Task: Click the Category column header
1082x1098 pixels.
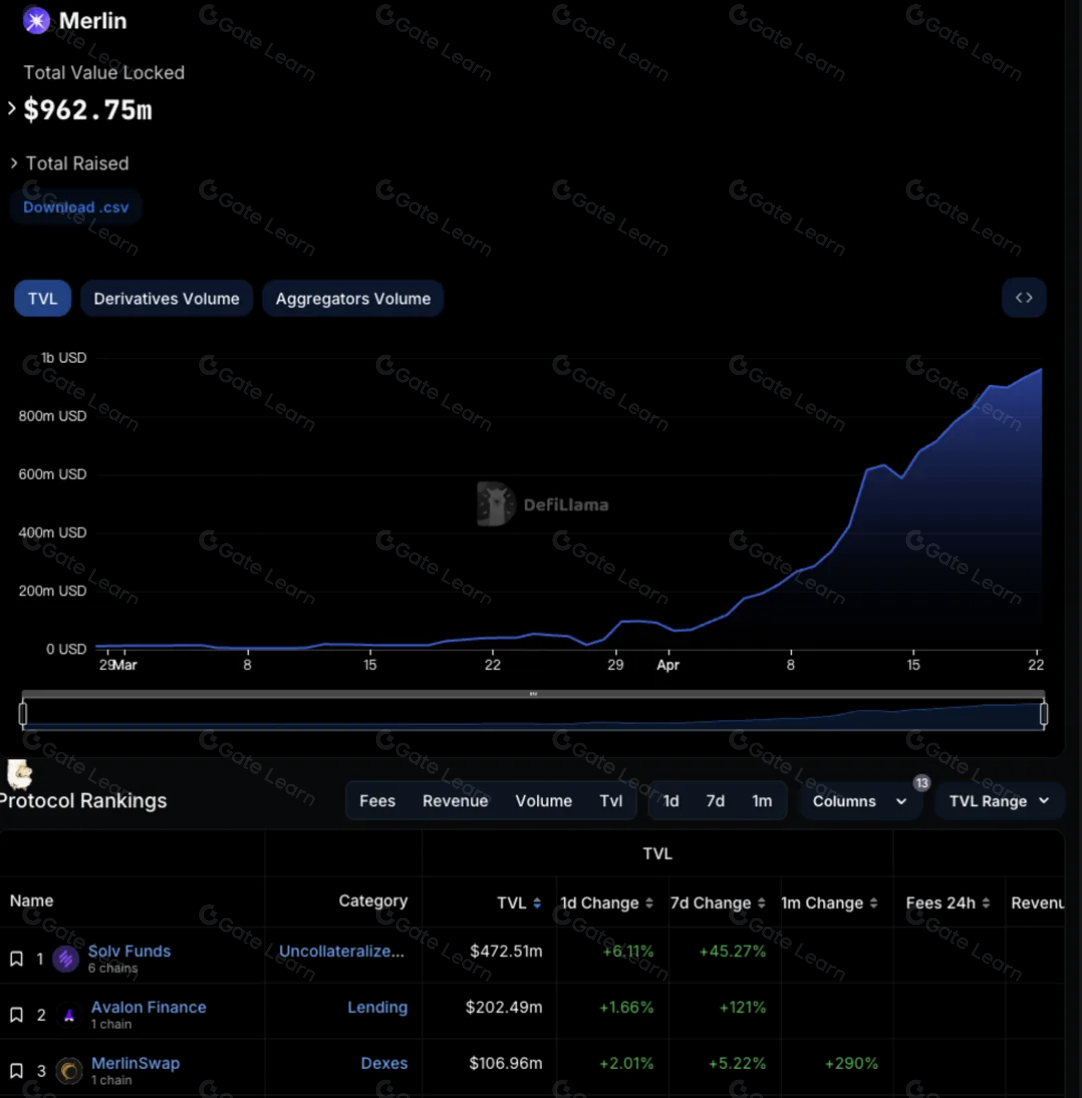Action: coord(373,901)
